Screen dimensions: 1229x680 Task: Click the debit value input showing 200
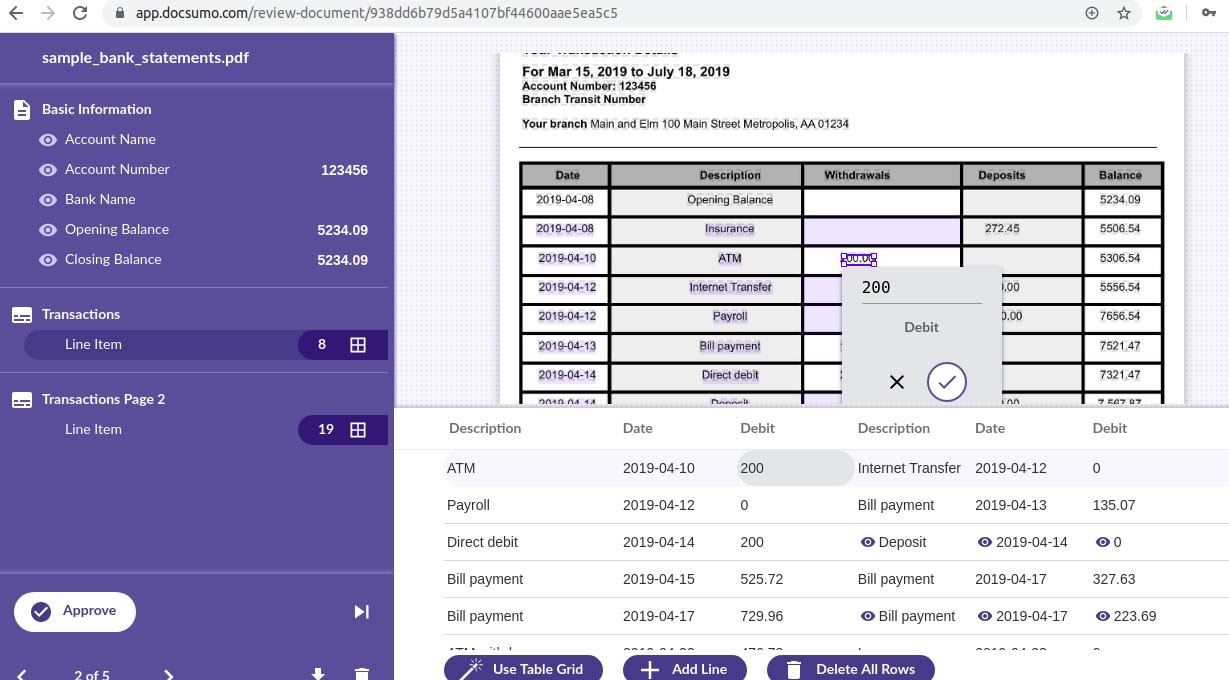coord(921,288)
